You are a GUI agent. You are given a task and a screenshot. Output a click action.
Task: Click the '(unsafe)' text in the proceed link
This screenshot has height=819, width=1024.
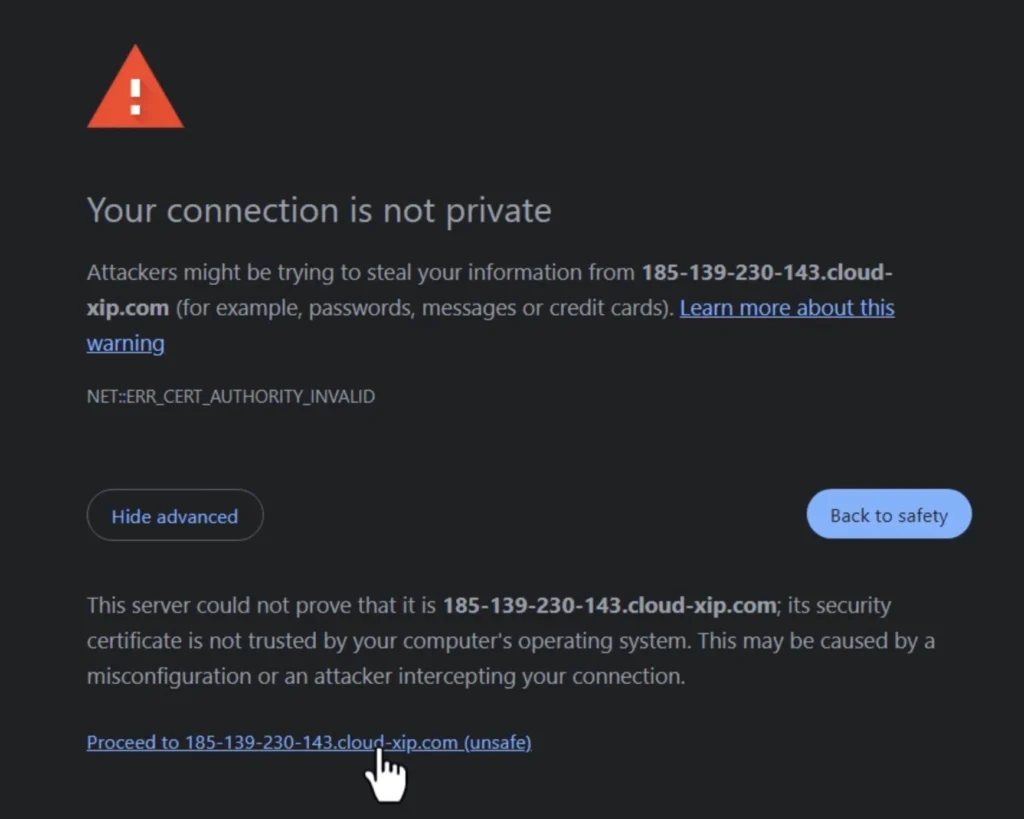[497, 742]
